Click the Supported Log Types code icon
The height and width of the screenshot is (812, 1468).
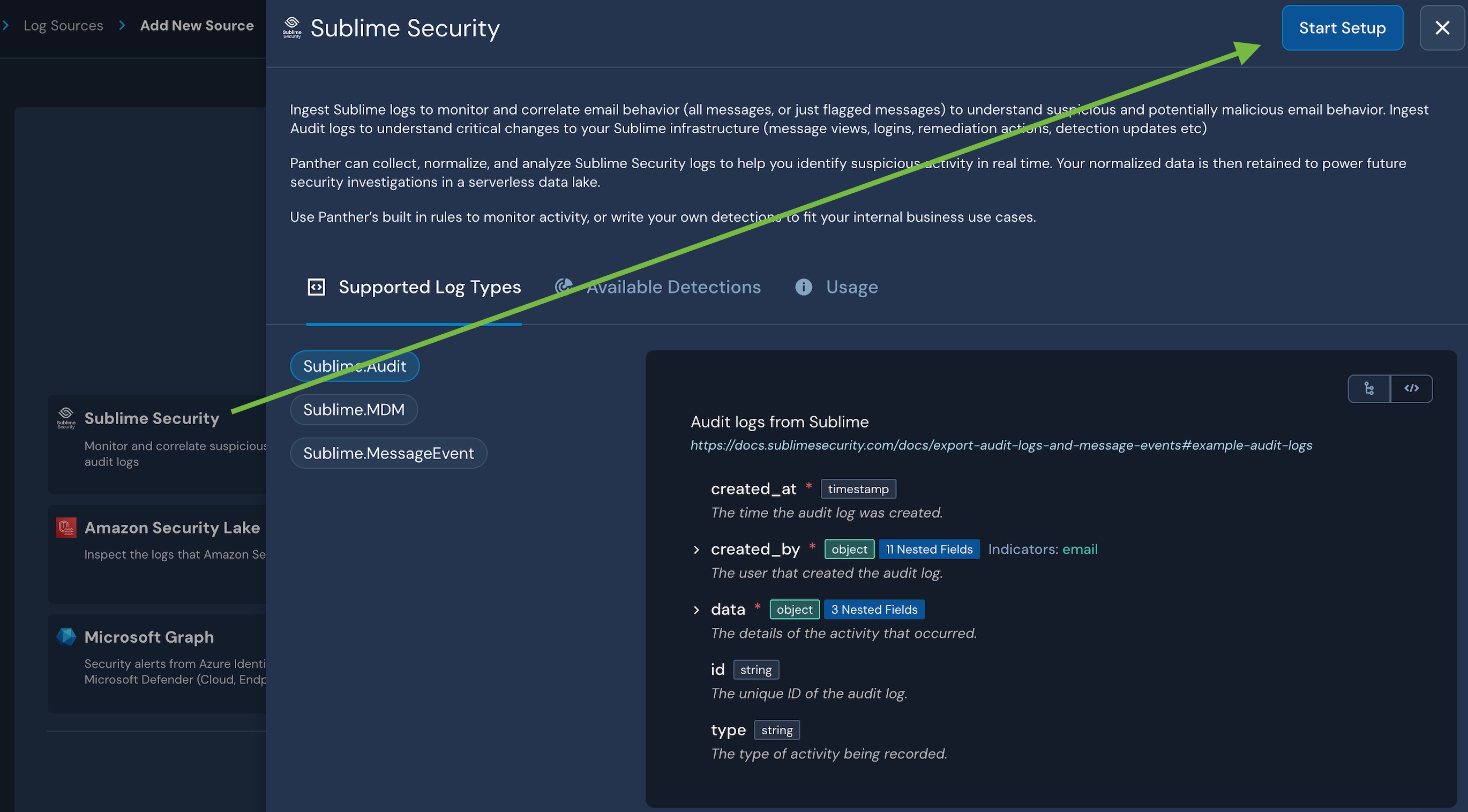316,287
